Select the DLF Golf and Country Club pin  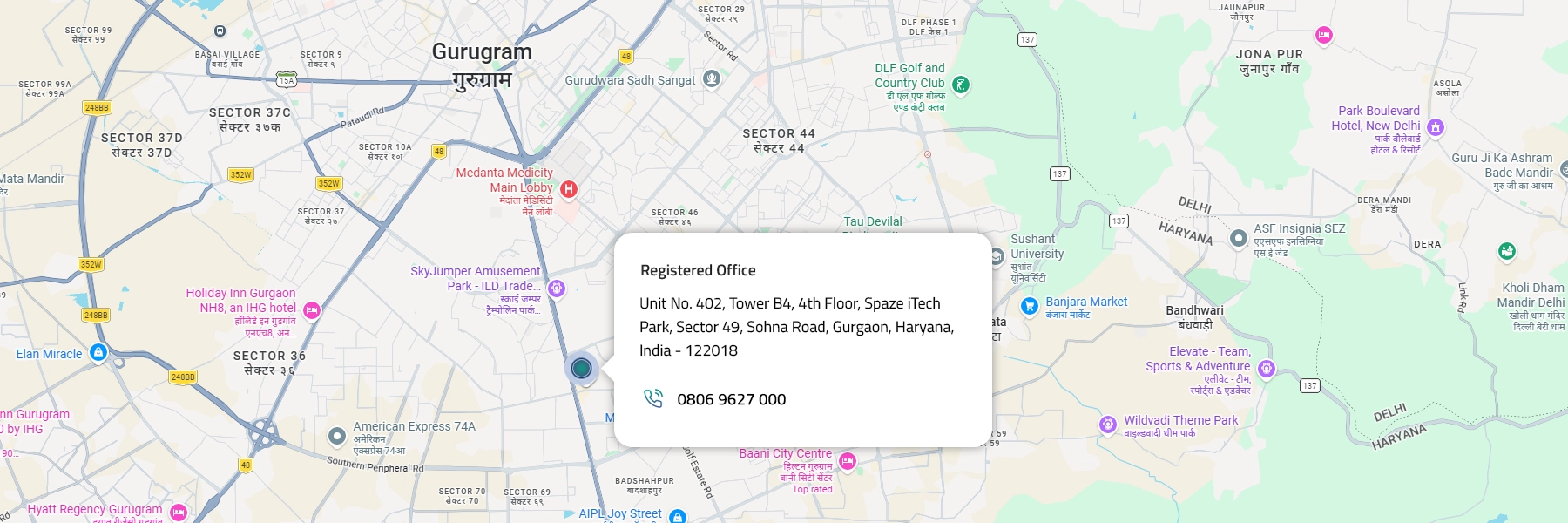pyautogui.click(x=960, y=85)
